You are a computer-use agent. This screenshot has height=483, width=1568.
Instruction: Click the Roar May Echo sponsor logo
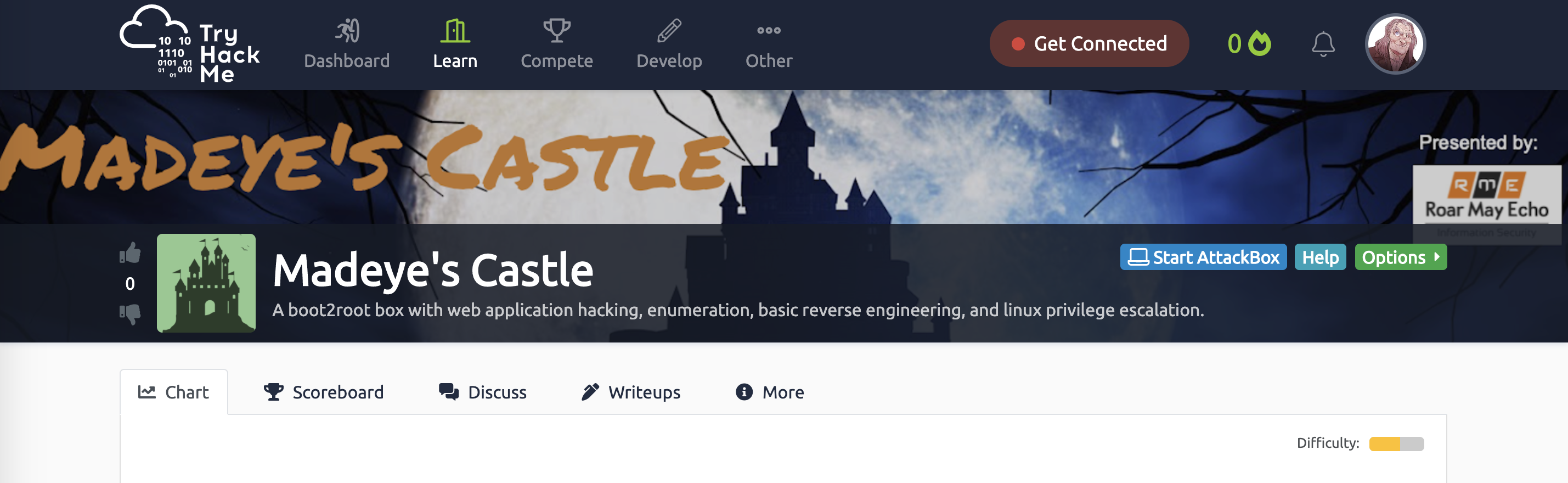pos(1486,204)
